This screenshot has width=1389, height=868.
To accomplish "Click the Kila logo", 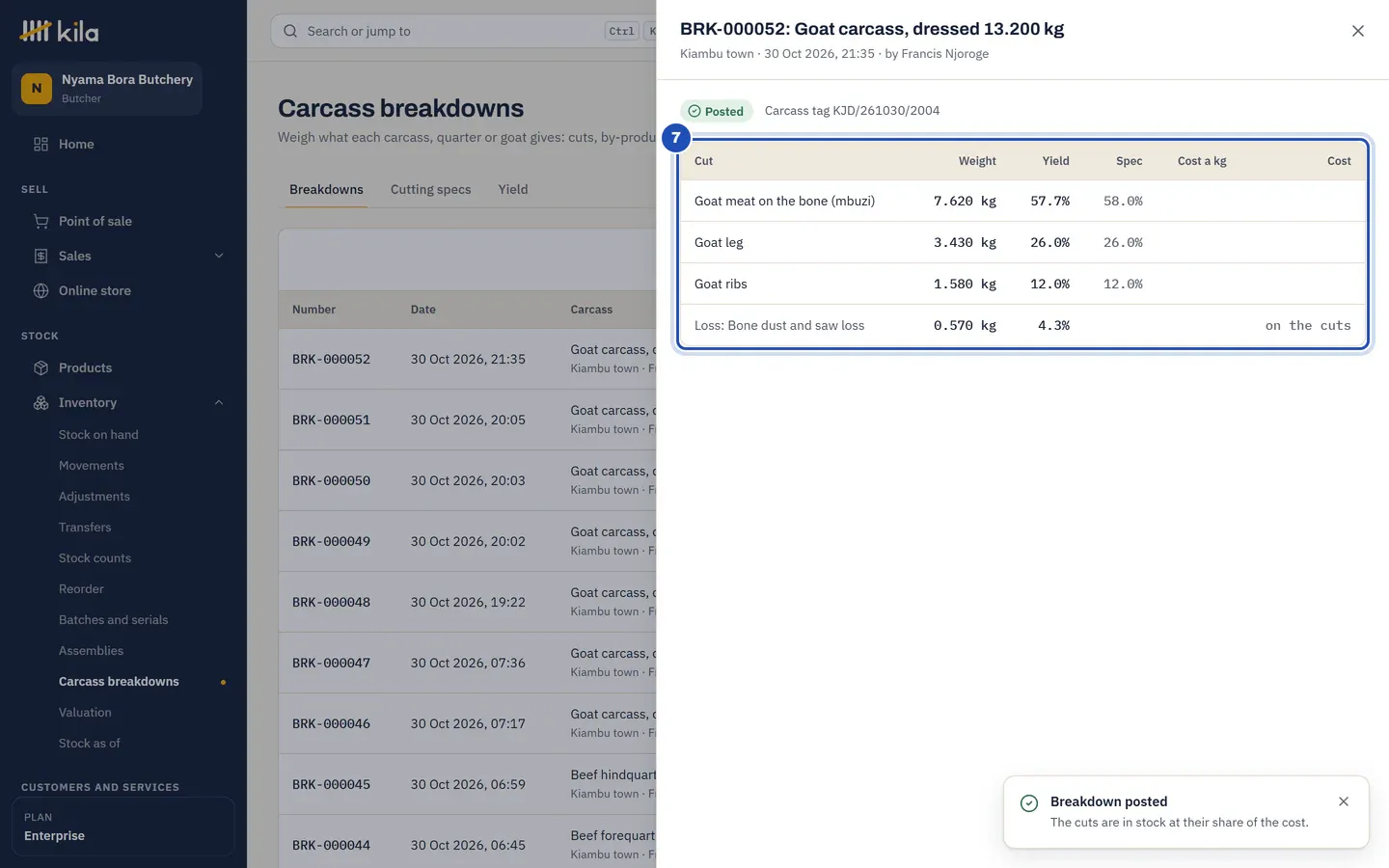I will click(59, 31).
